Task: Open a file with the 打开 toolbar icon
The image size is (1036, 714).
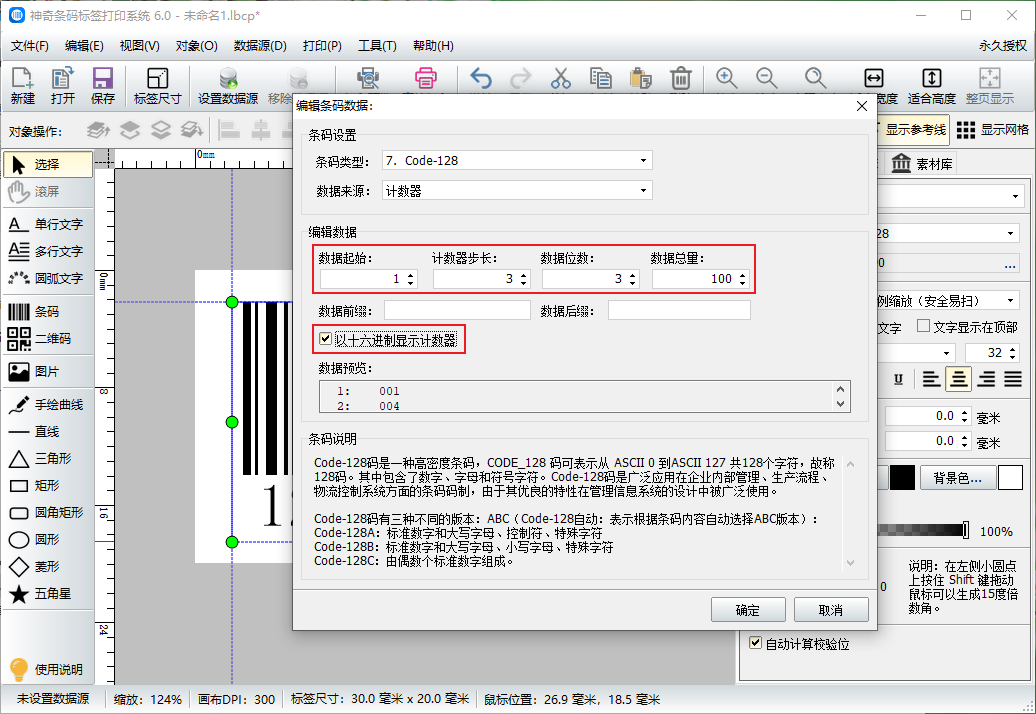Action: click(62, 86)
